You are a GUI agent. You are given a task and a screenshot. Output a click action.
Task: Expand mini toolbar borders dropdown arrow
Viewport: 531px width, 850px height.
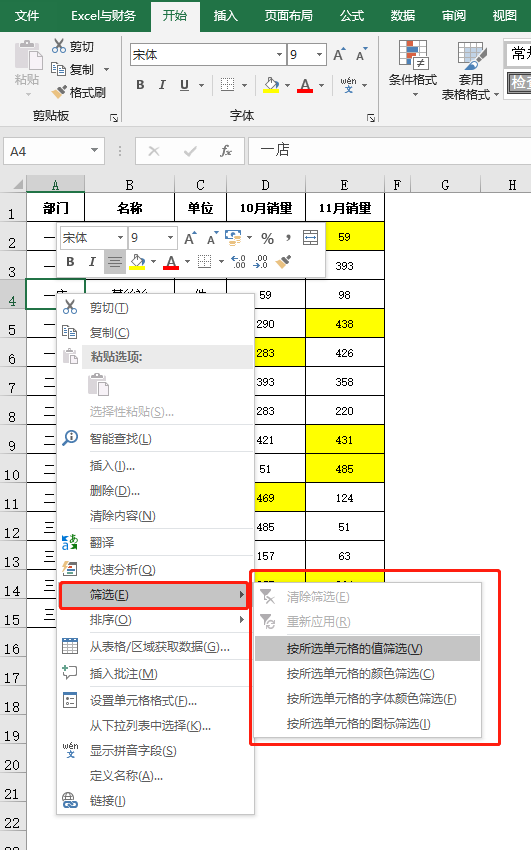tap(221, 262)
